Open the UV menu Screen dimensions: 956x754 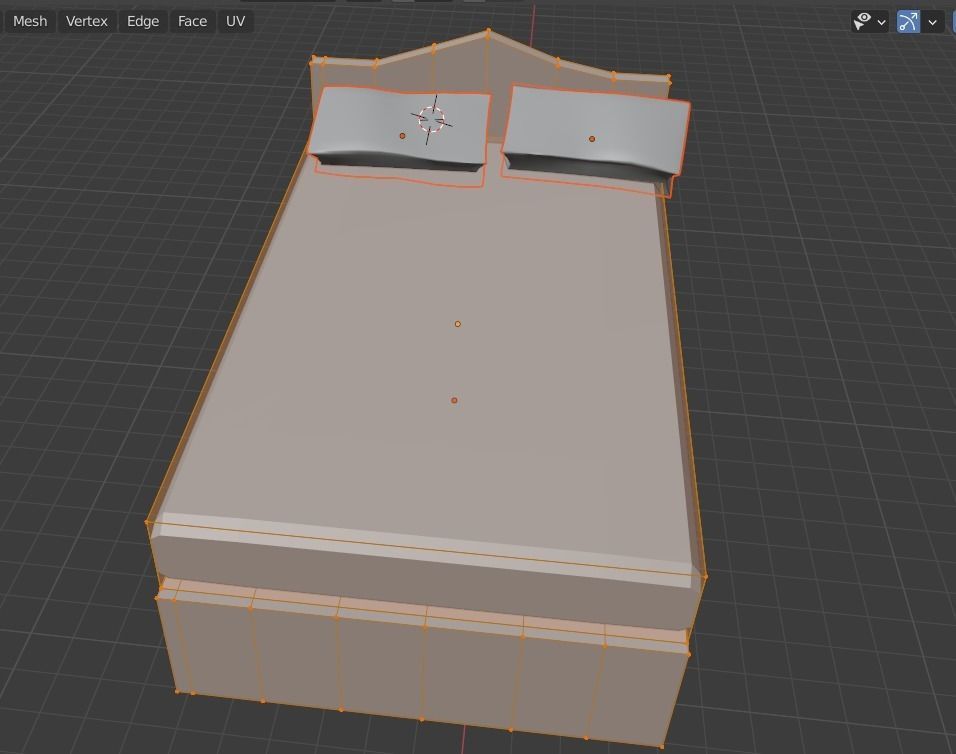tap(235, 21)
